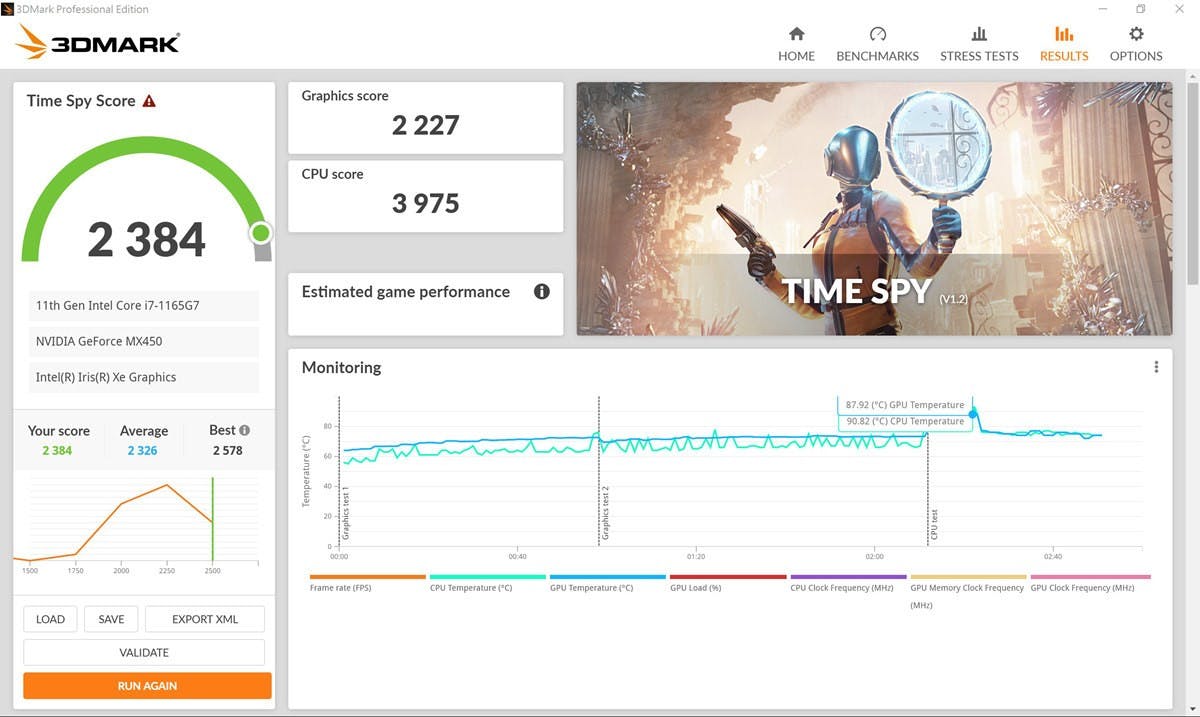Click the 3DMark logo

point(98,42)
